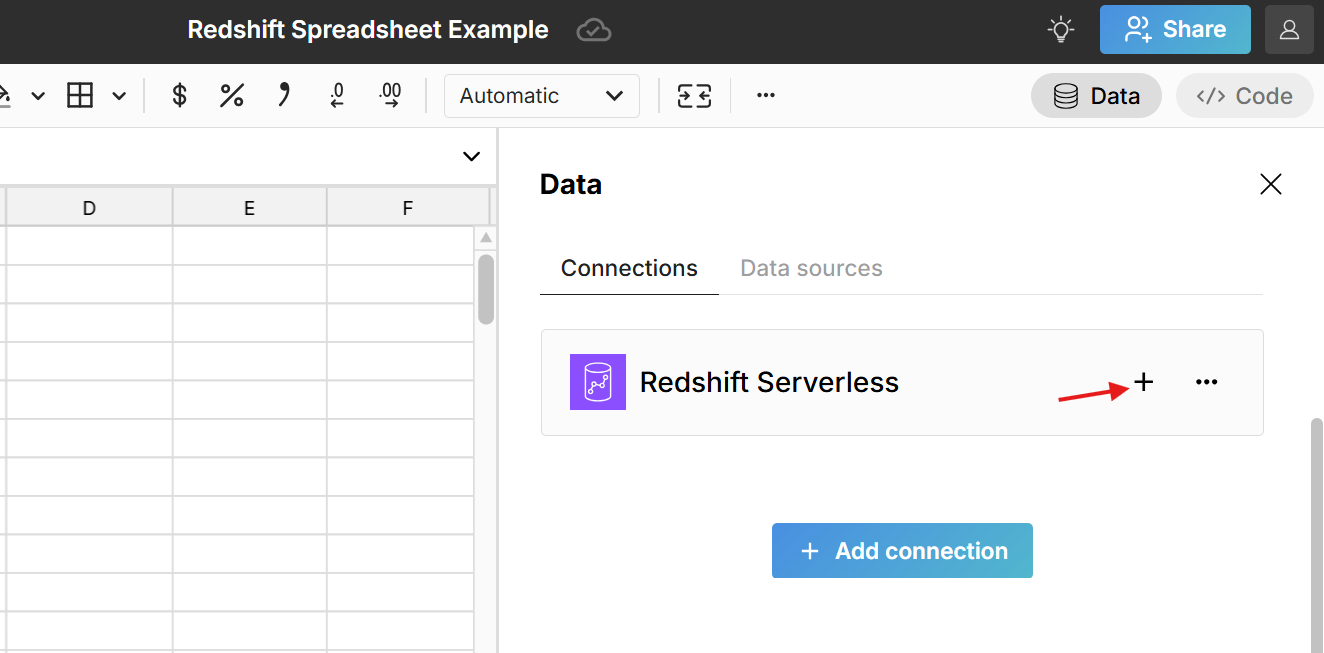This screenshot has width=1324, height=653.
Task: Switch to the Data panel view
Action: click(x=1096, y=95)
